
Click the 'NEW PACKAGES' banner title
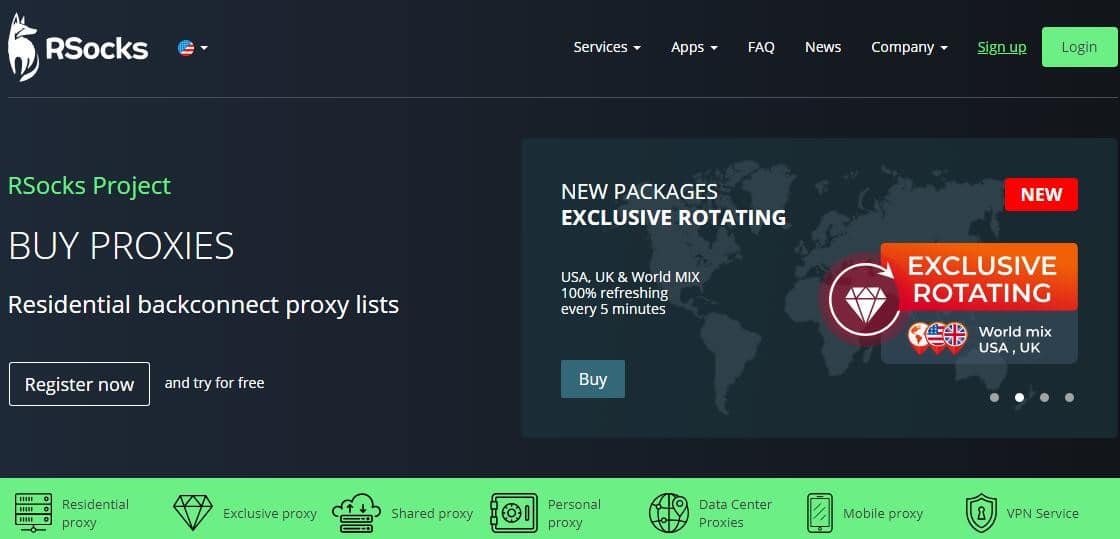pyautogui.click(x=639, y=191)
